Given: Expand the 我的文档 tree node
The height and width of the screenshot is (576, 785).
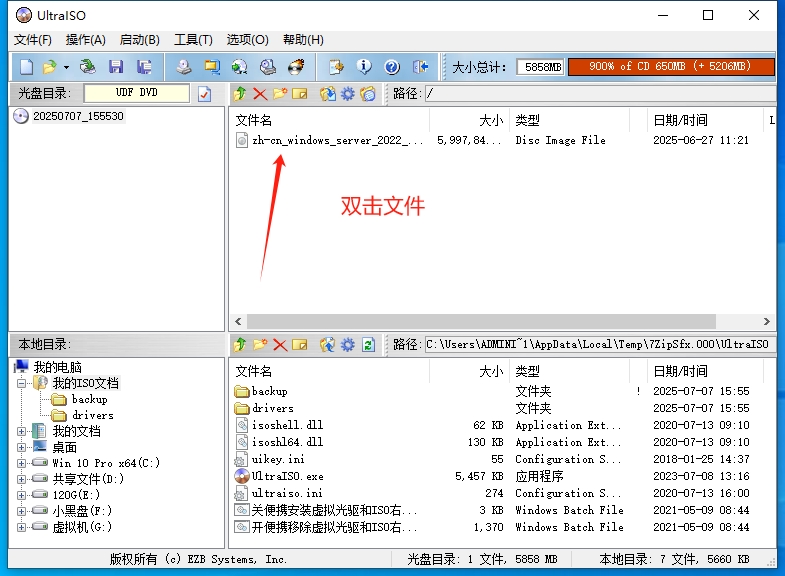Looking at the screenshot, I should (x=21, y=431).
